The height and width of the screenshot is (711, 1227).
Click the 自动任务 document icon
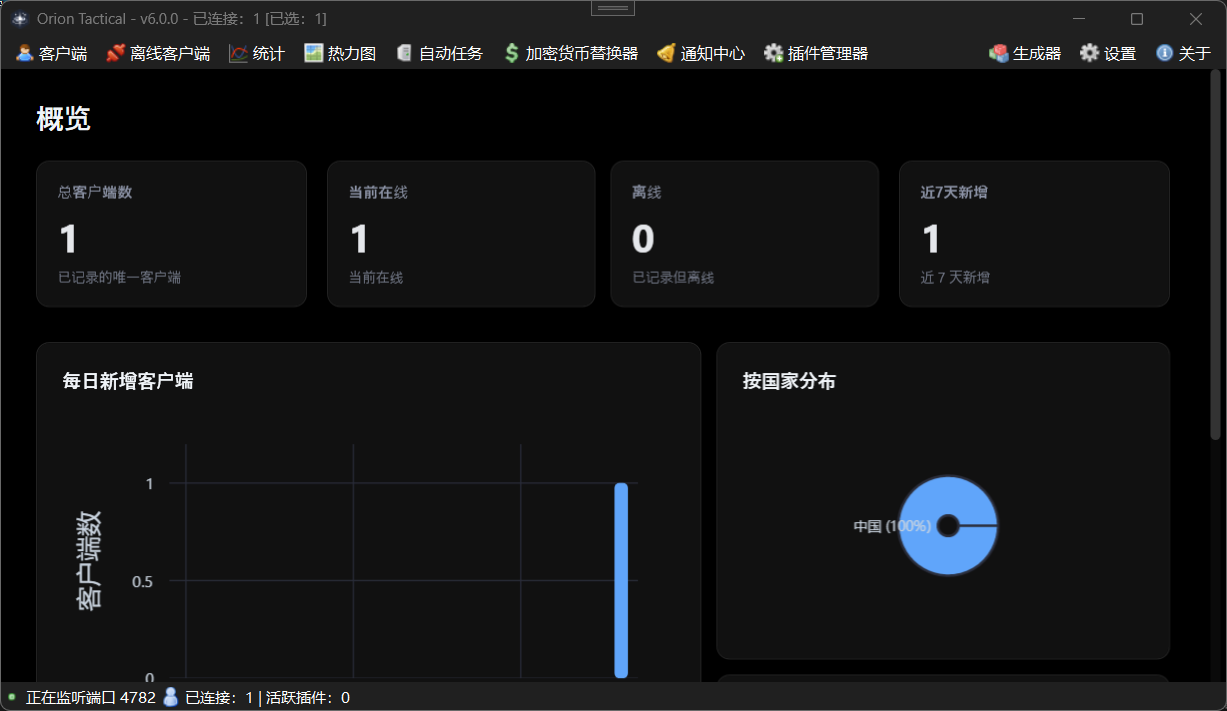pos(404,53)
